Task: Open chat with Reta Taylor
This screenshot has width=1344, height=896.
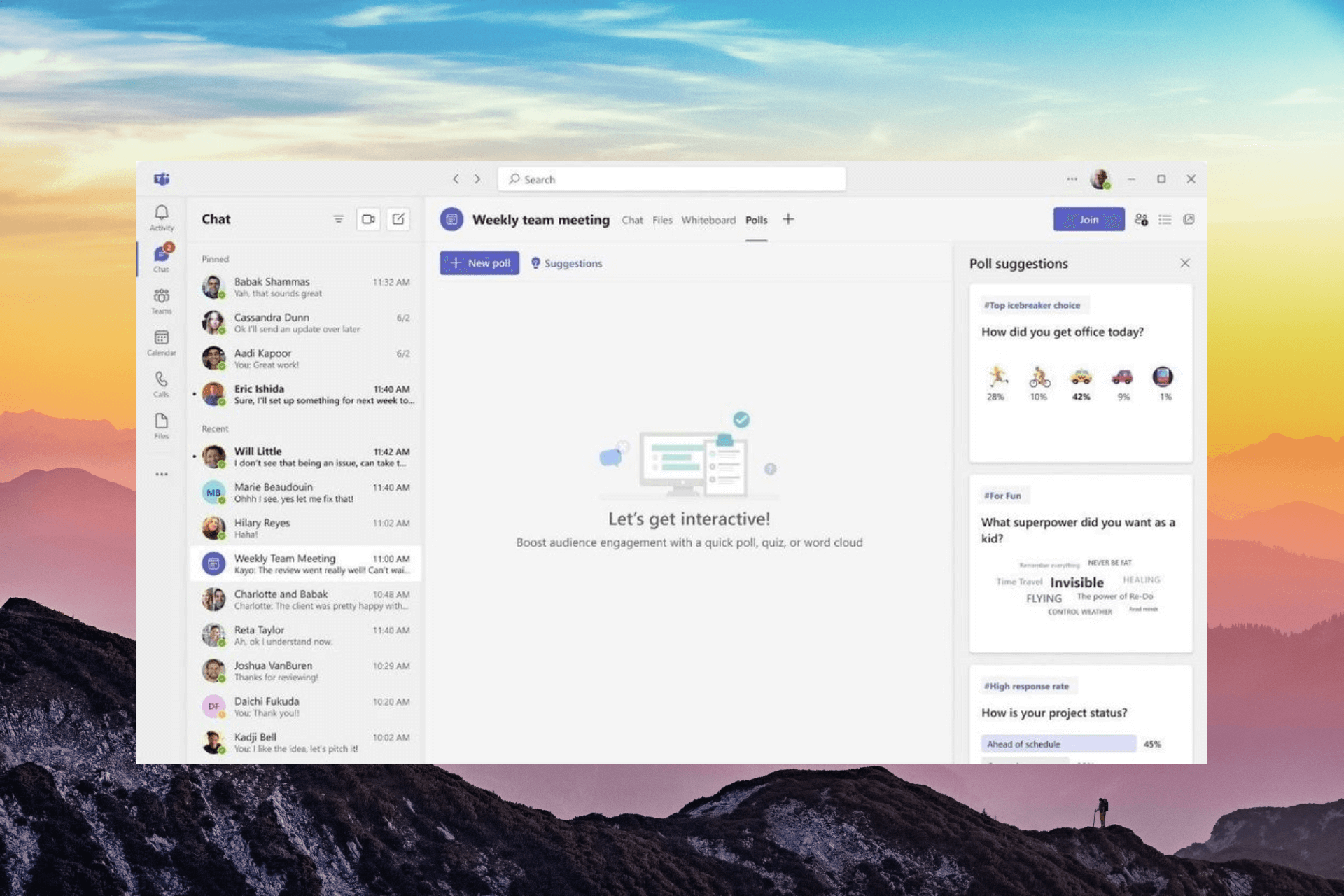Action: point(306,635)
